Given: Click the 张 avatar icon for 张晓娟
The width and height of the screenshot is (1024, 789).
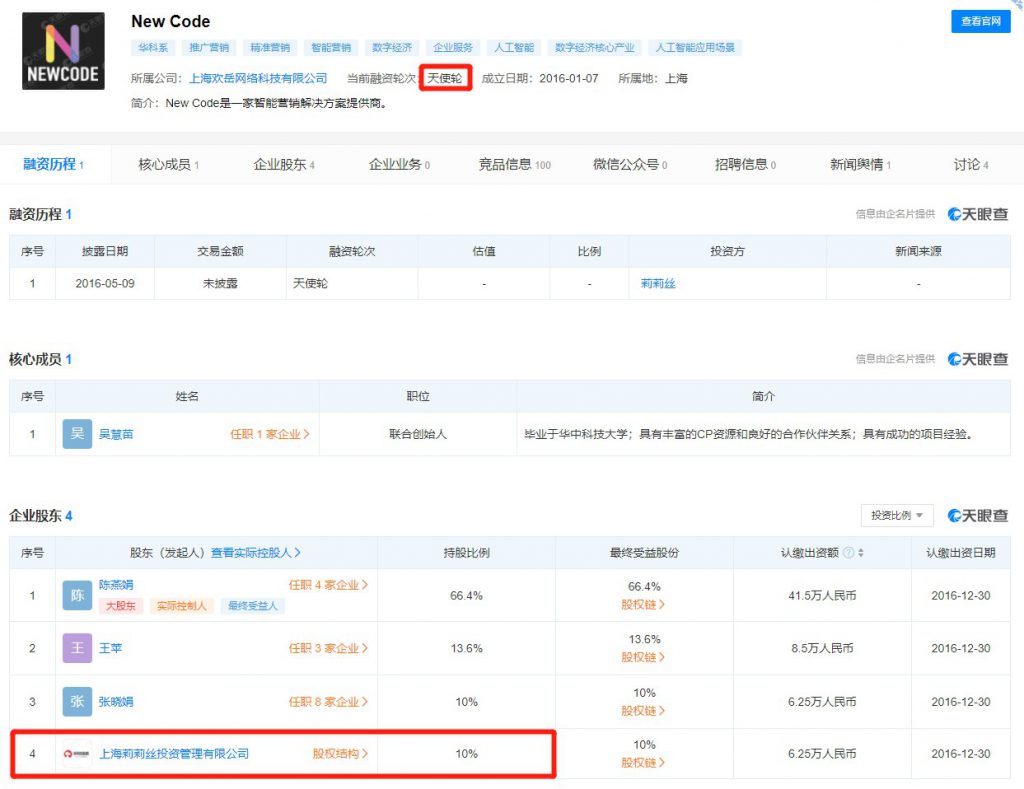Looking at the screenshot, I should [77, 701].
